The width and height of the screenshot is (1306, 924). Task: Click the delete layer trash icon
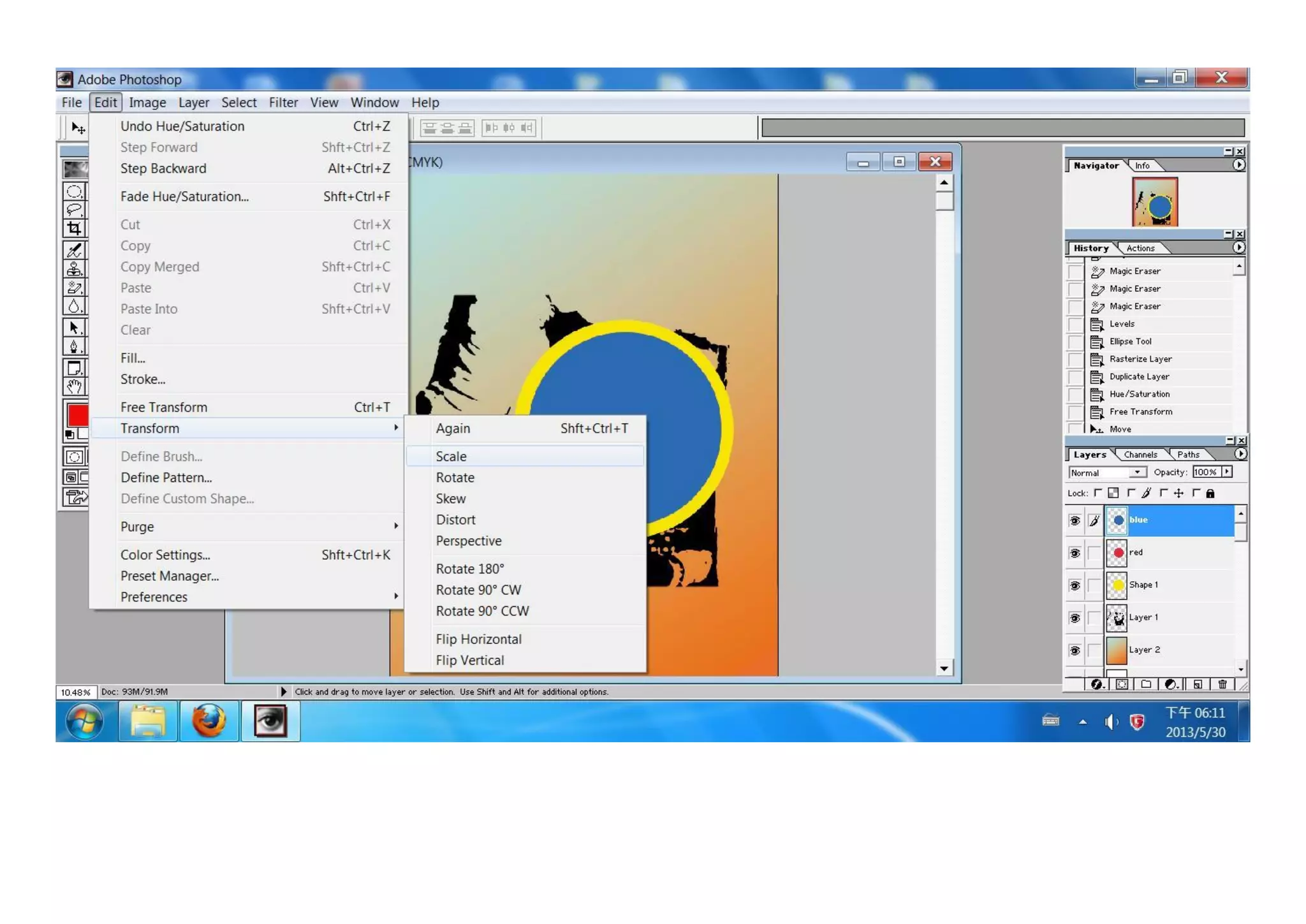pyautogui.click(x=1222, y=684)
